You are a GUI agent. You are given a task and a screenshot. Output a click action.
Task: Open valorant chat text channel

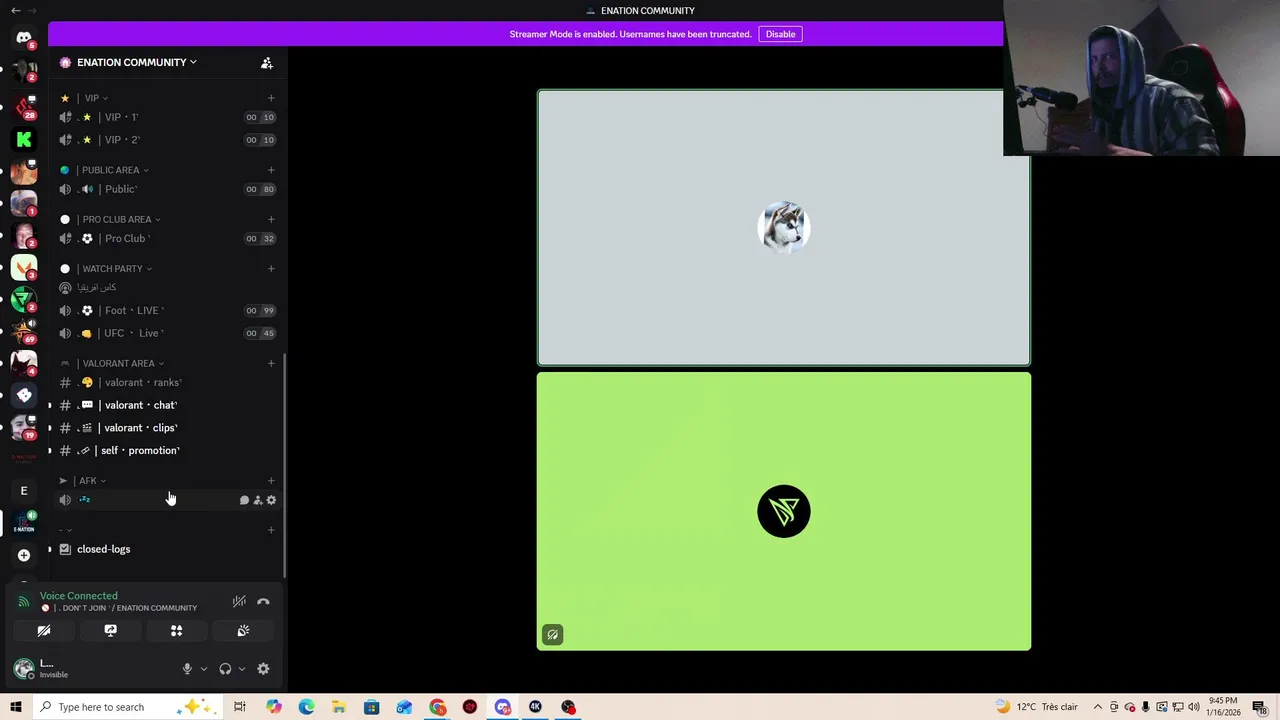pos(167,405)
